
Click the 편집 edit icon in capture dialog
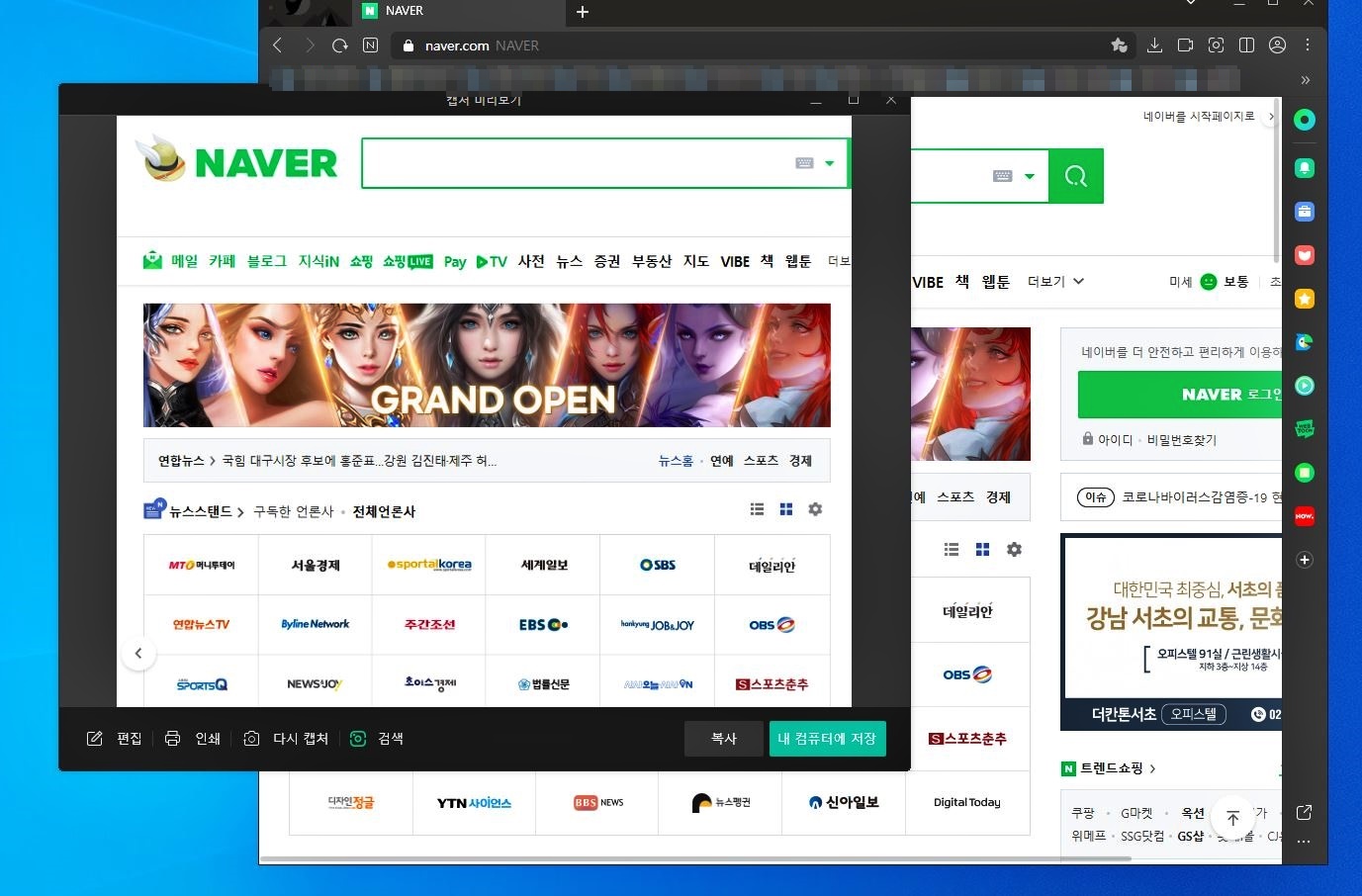tap(95, 739)
